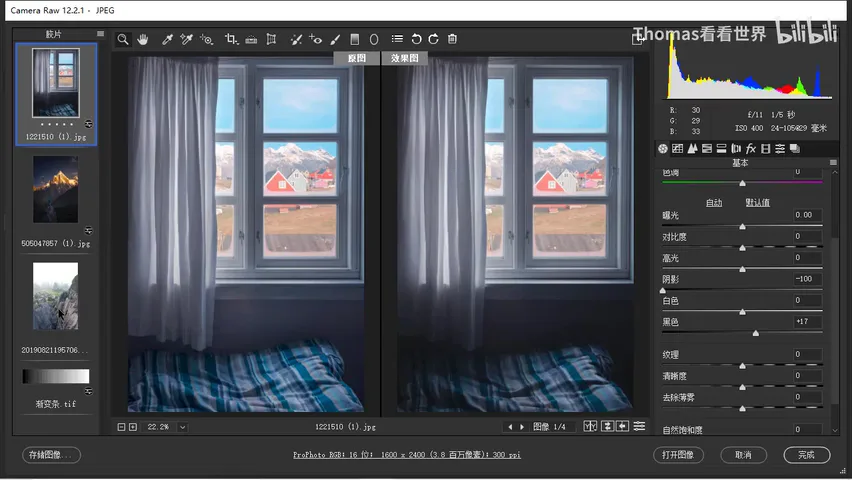Open the Calibration tab icon
The image size is (852, 480).
766,148
